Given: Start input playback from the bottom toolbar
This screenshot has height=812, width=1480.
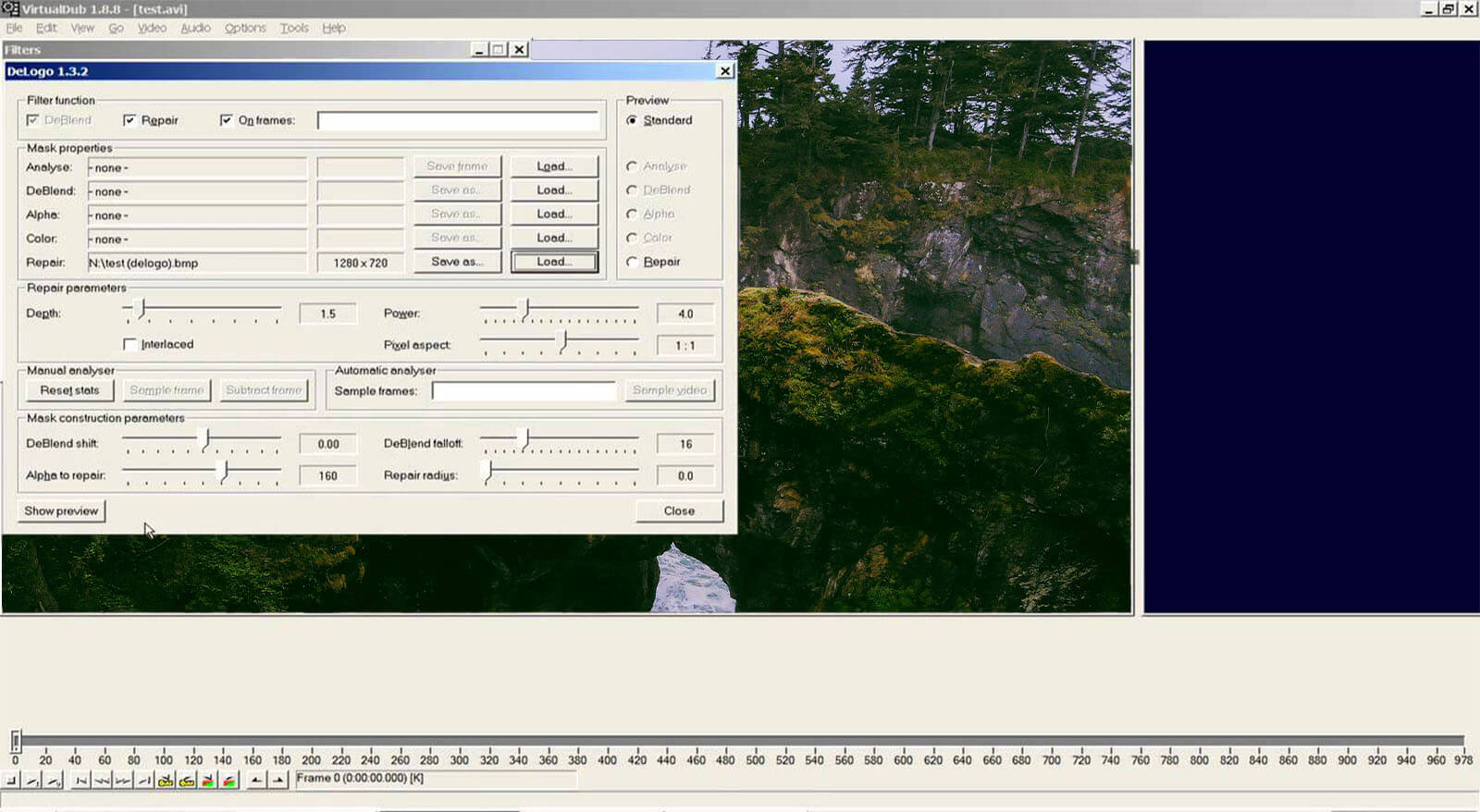Looking at the screenshot, I should tap(32, 781).
